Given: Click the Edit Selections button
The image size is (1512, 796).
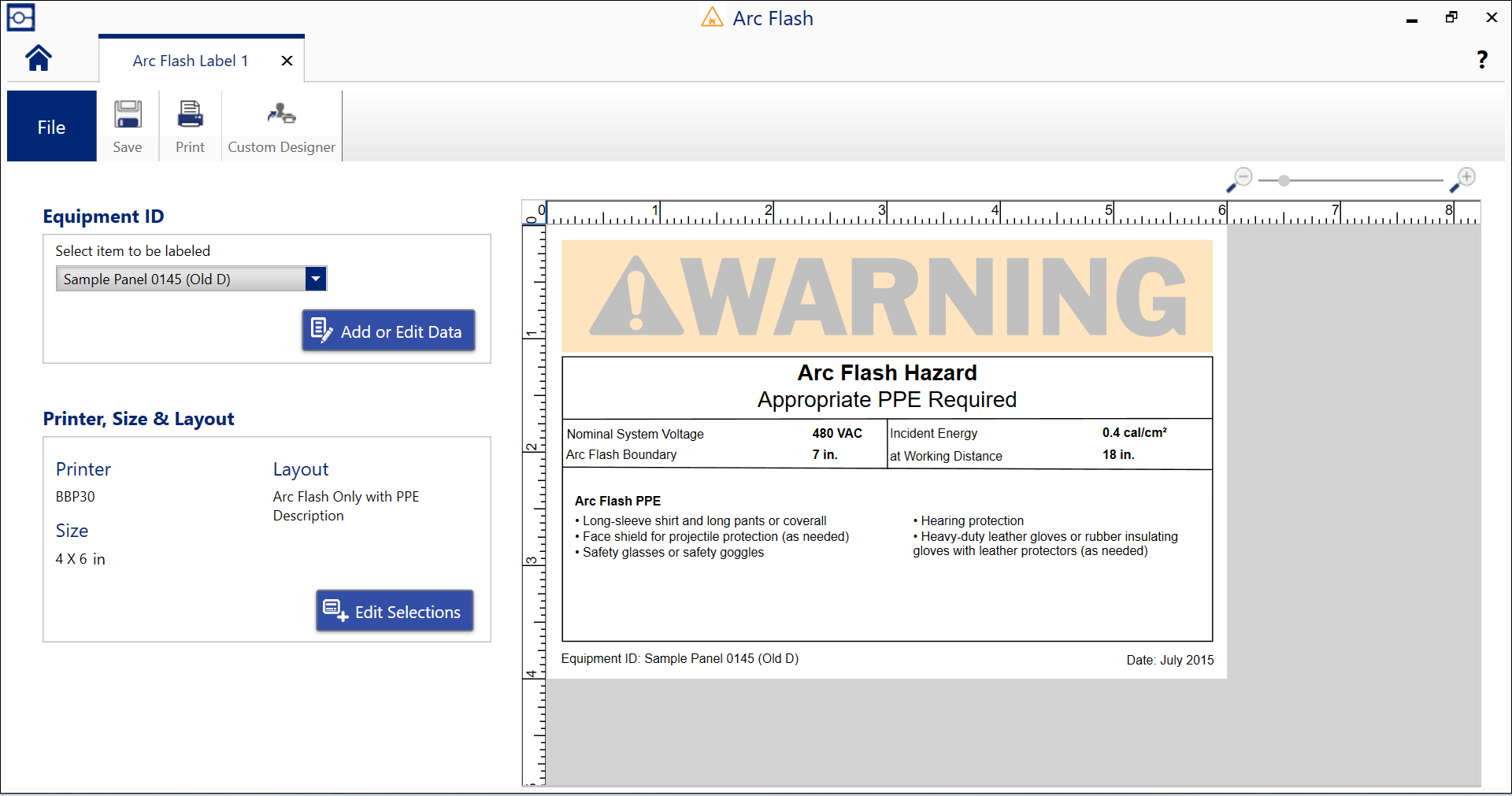Looking at the screenshot, I should (395, 611).
